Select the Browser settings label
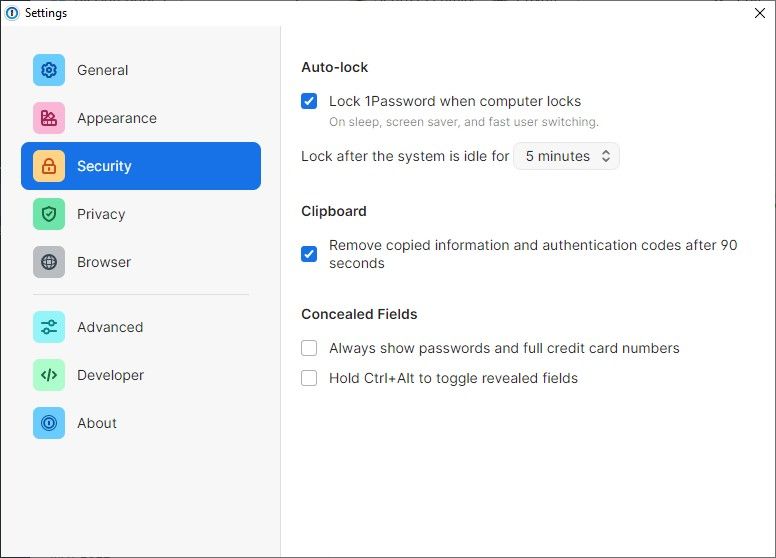The image size is (776, 558). click(x=104, y=262)
